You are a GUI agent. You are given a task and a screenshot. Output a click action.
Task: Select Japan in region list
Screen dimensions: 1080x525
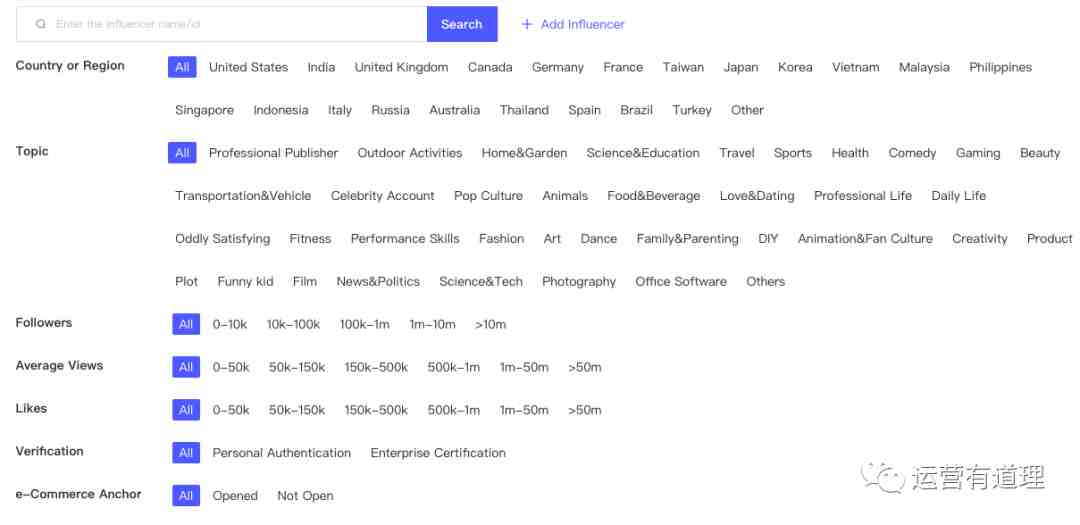741,67
